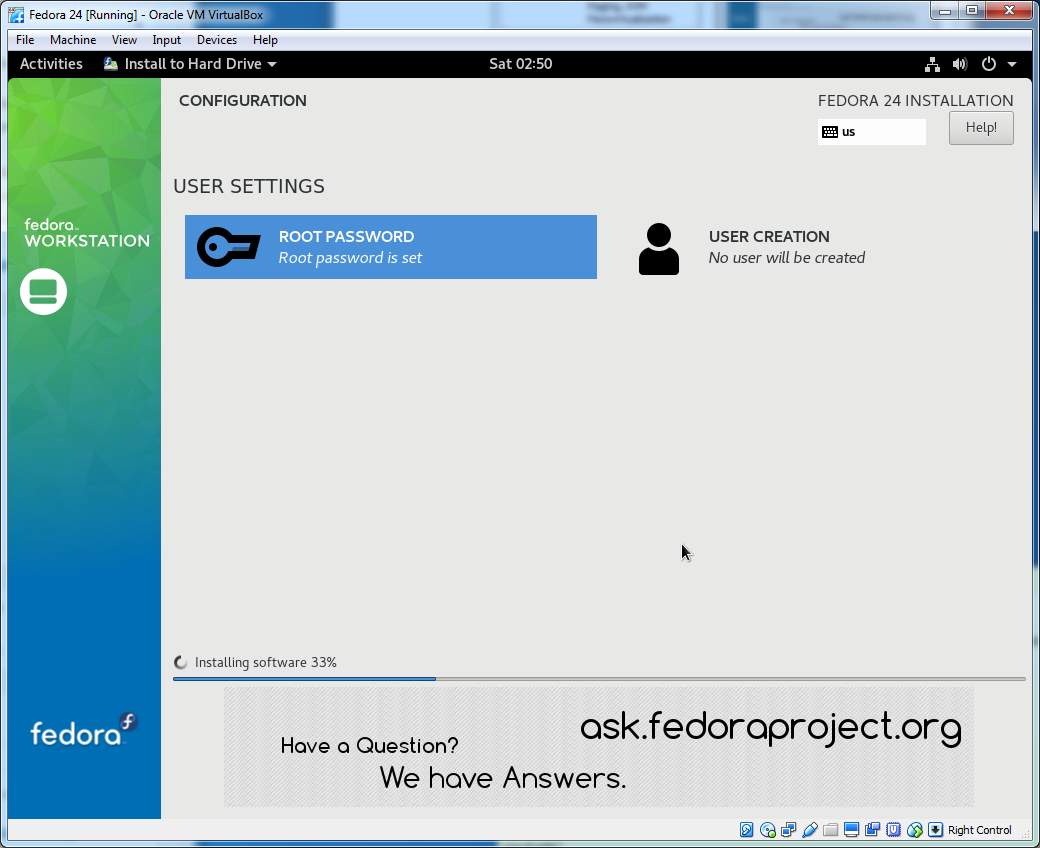Click the video capture status icon

tap(872, 829)
